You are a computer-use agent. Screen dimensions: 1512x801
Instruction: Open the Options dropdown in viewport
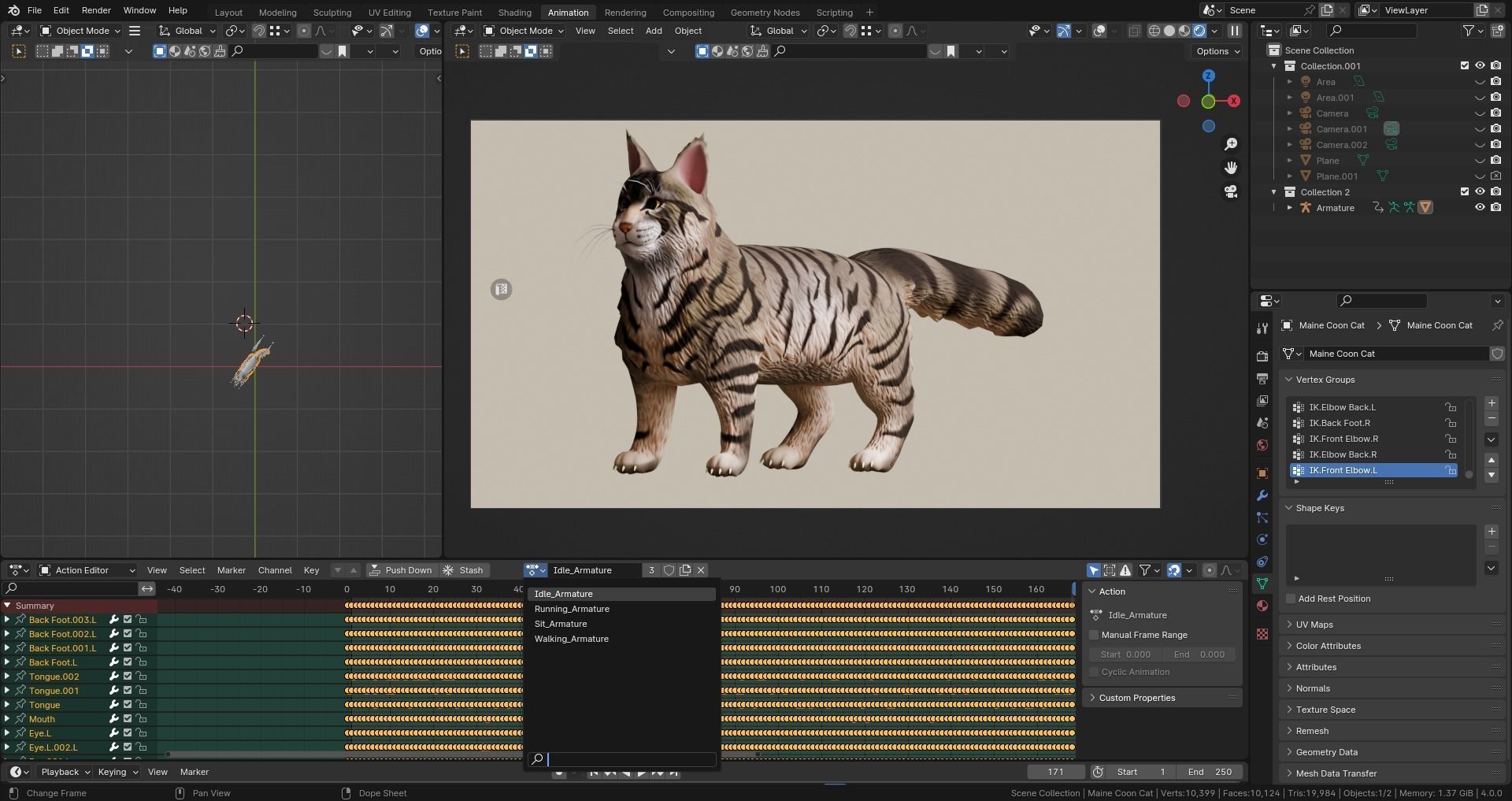1217,51
